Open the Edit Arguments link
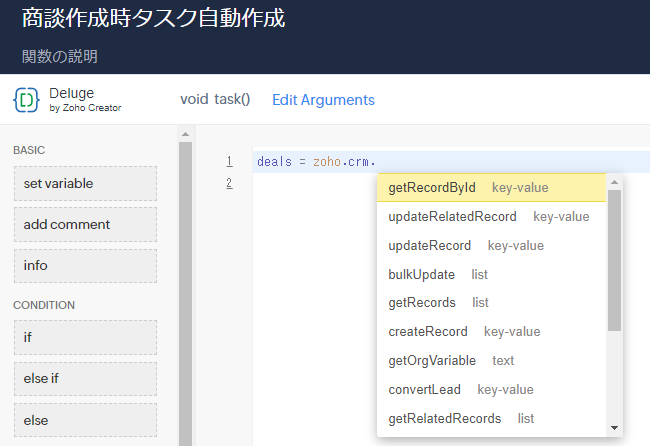The width and height of the screenshot is (650, 446). tap(323, 100)
